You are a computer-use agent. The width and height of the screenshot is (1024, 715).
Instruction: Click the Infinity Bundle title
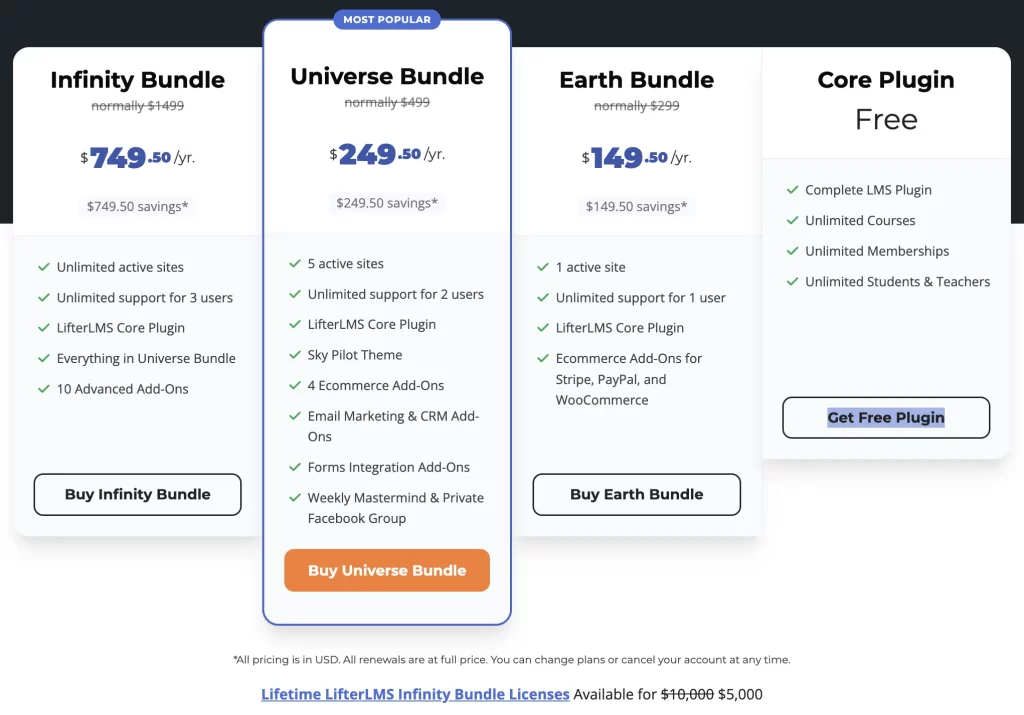click(138, 80)
